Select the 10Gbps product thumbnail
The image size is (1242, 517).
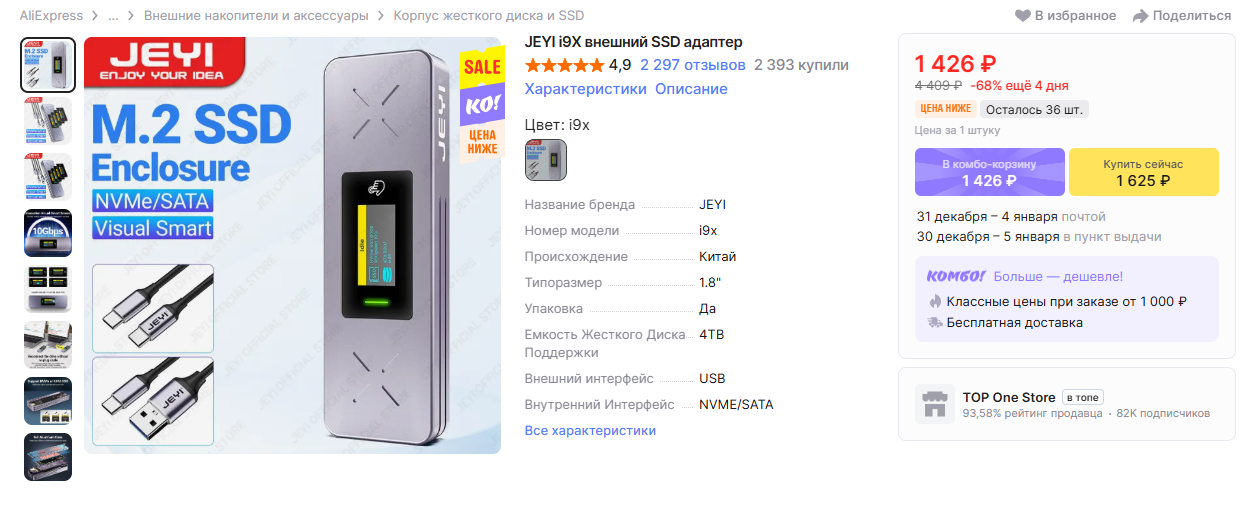click(x=48, y=233)
